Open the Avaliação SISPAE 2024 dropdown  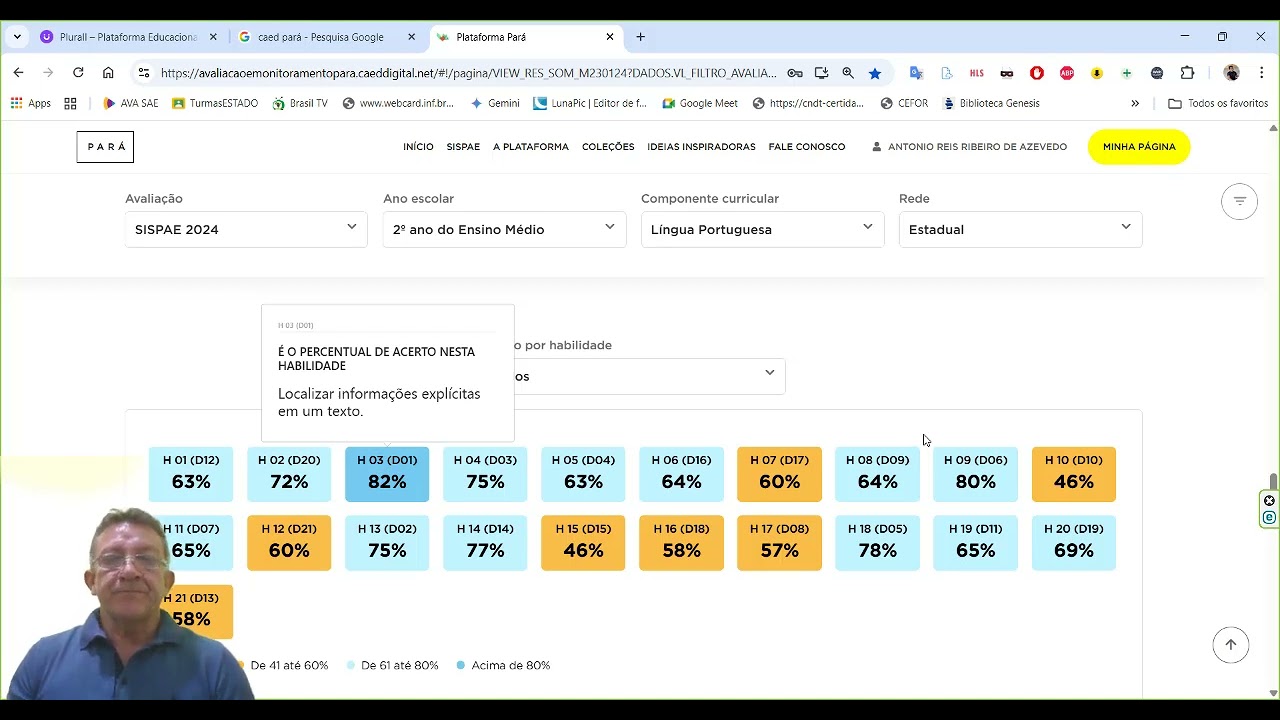point(246,229)
